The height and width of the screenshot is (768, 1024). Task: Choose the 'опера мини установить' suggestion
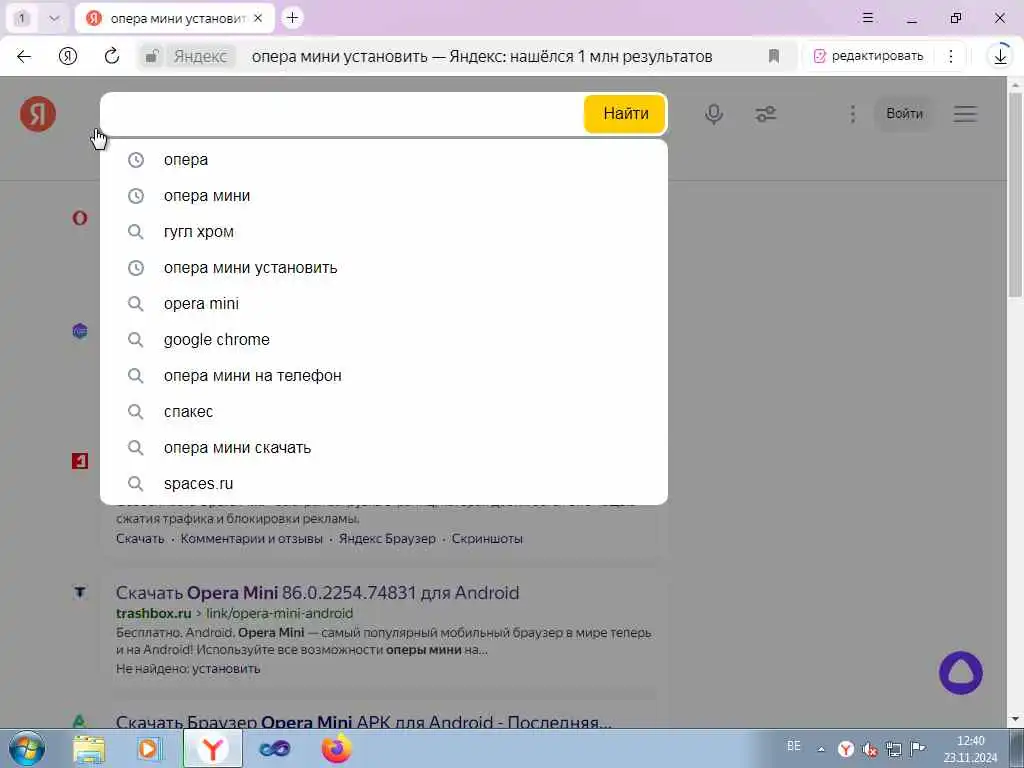[384, 268]
